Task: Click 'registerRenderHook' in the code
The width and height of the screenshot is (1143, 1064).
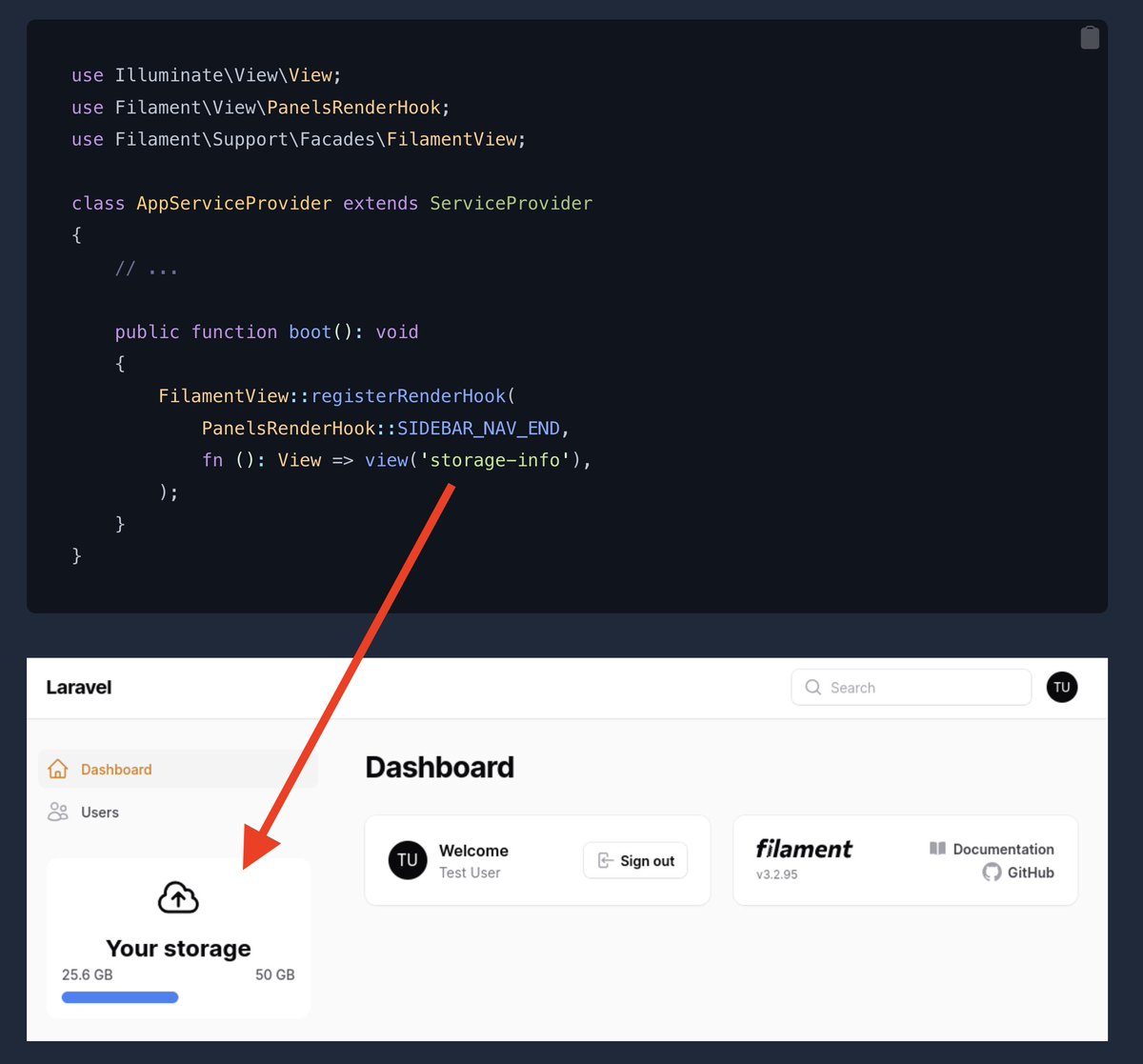Action: coord(408,395)
